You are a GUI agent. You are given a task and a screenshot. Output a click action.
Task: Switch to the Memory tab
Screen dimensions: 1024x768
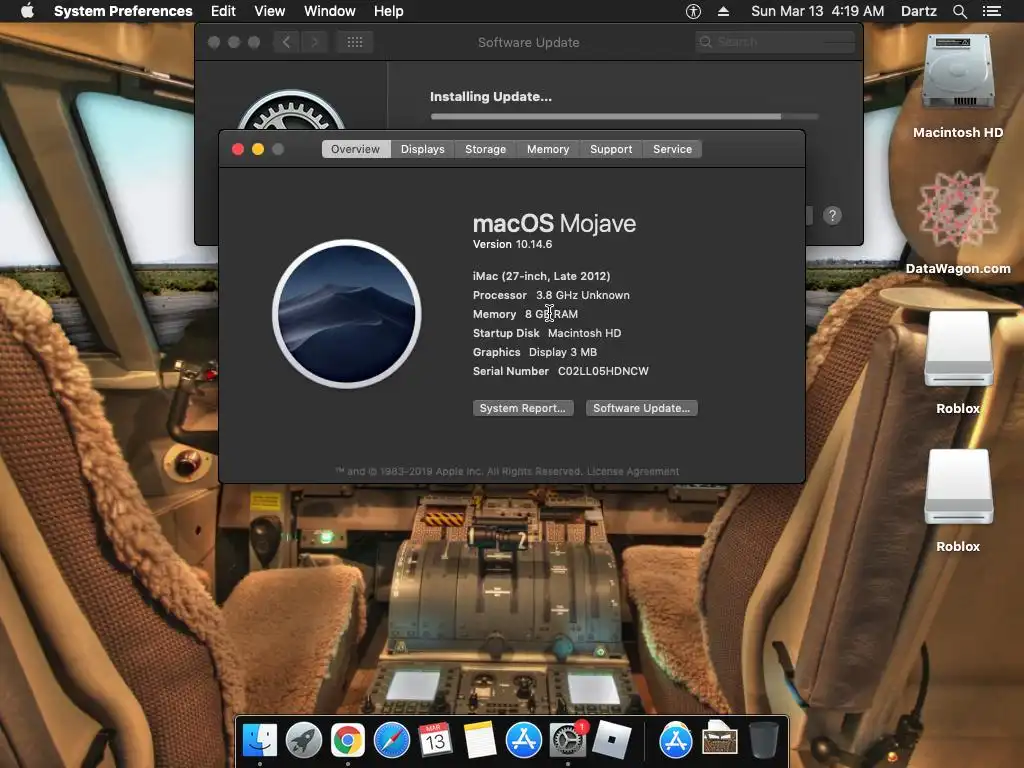point(548,149)
